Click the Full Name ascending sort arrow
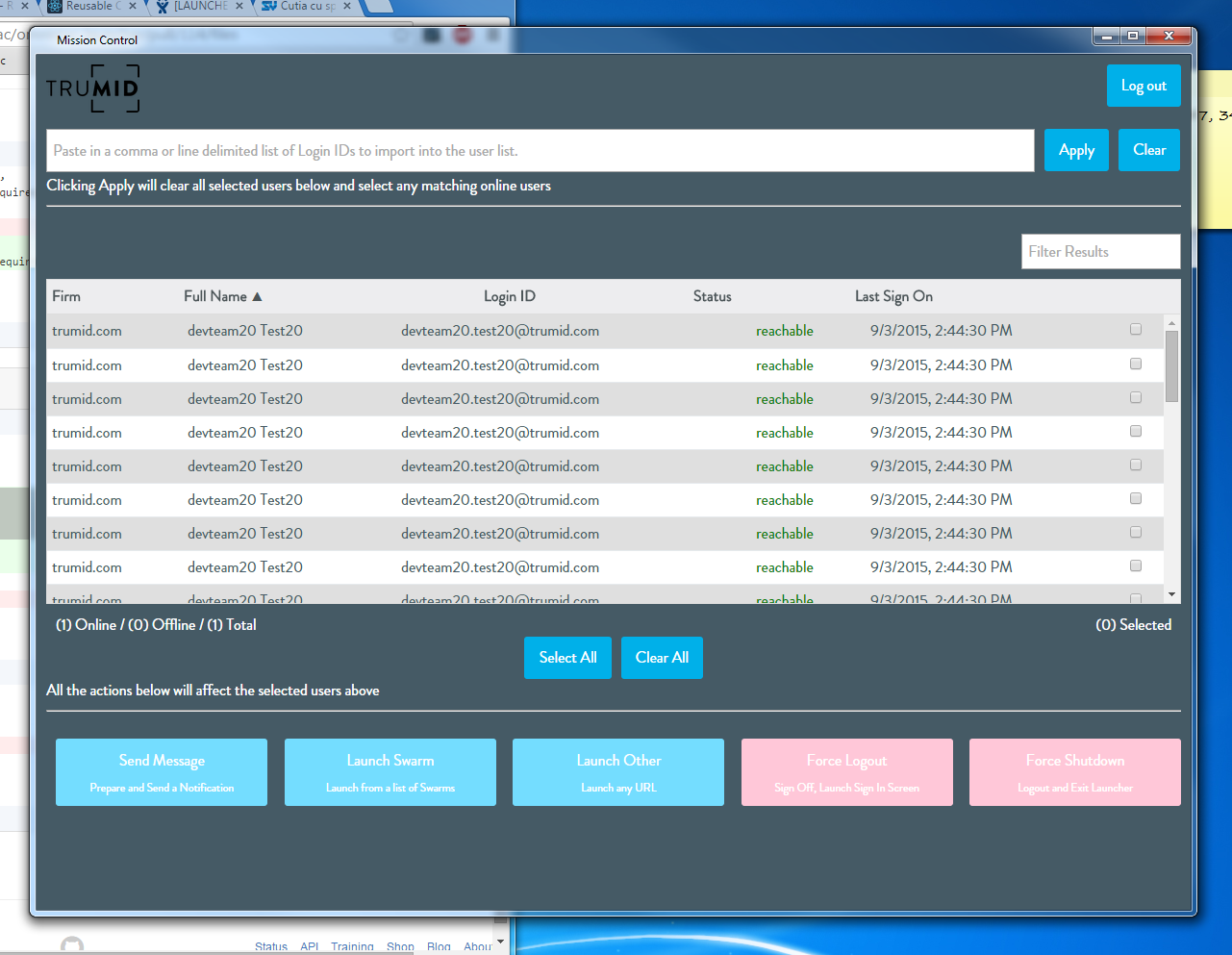Screen dimensions: 1232x955 coord(257,297)
